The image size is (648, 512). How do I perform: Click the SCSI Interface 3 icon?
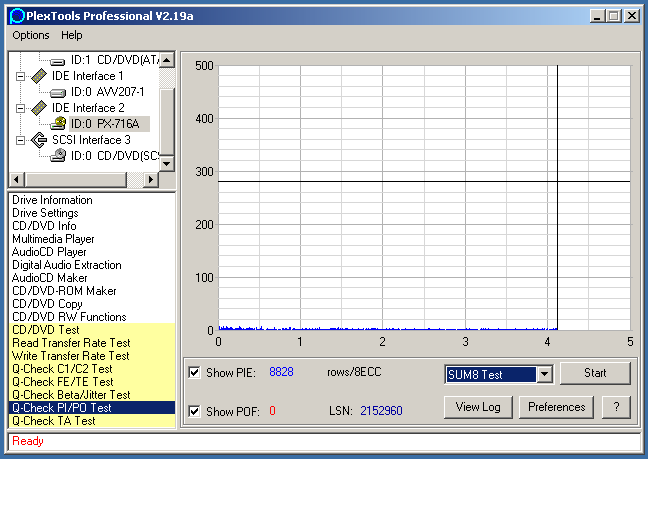tap(38, 140)
